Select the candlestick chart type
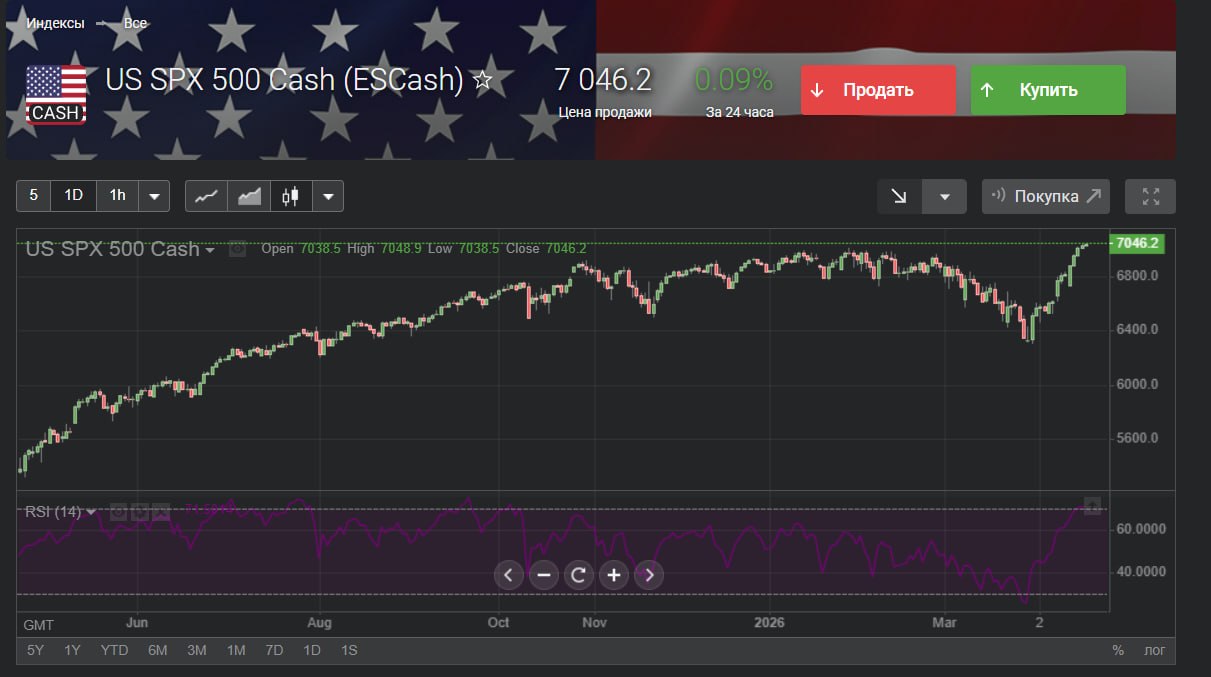Viewport: 1211px width, 677px height. click(291, 196)
